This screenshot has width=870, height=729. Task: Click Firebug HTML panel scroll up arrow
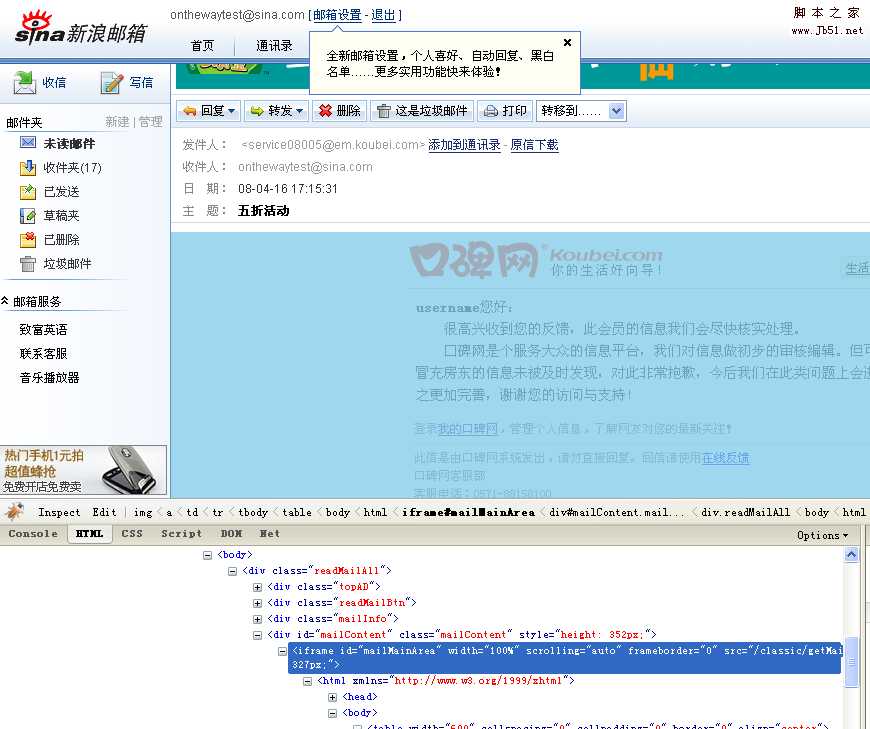[x=851, y=554]
